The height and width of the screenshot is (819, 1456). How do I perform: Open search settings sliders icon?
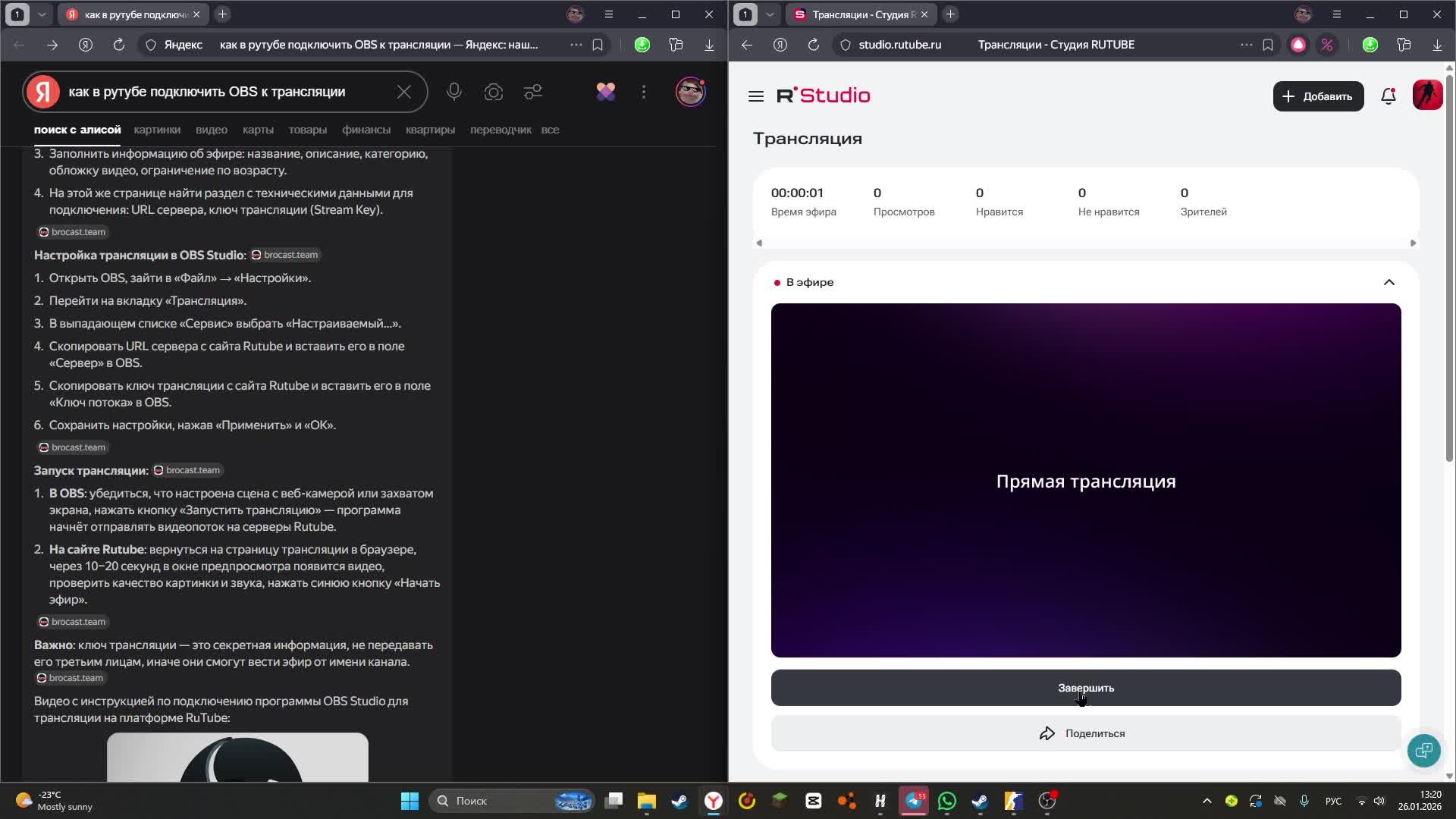click(x=533, y=92)
